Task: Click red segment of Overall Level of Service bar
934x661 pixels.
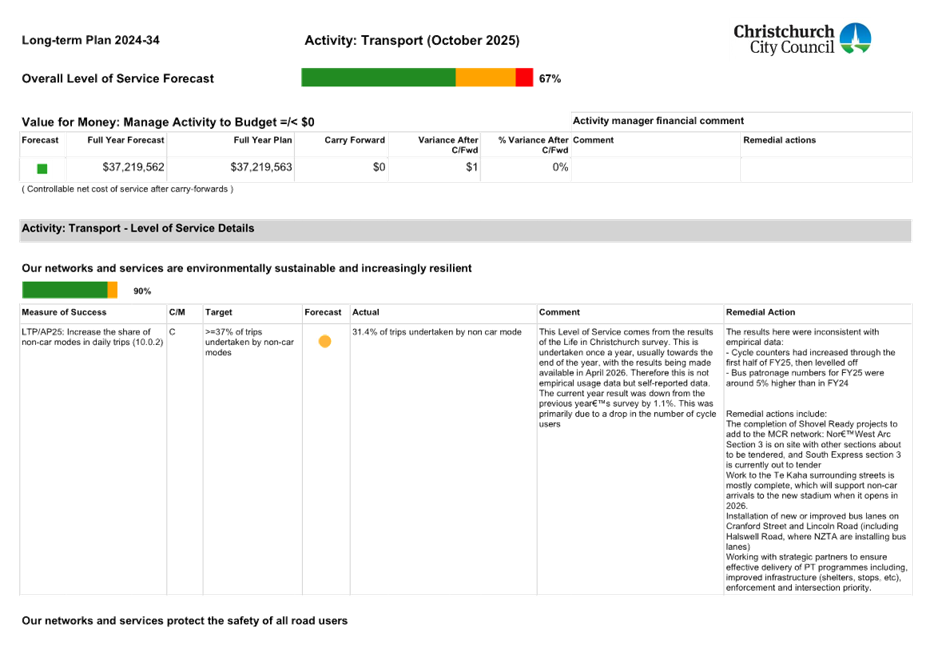Action: click(524, 78)
